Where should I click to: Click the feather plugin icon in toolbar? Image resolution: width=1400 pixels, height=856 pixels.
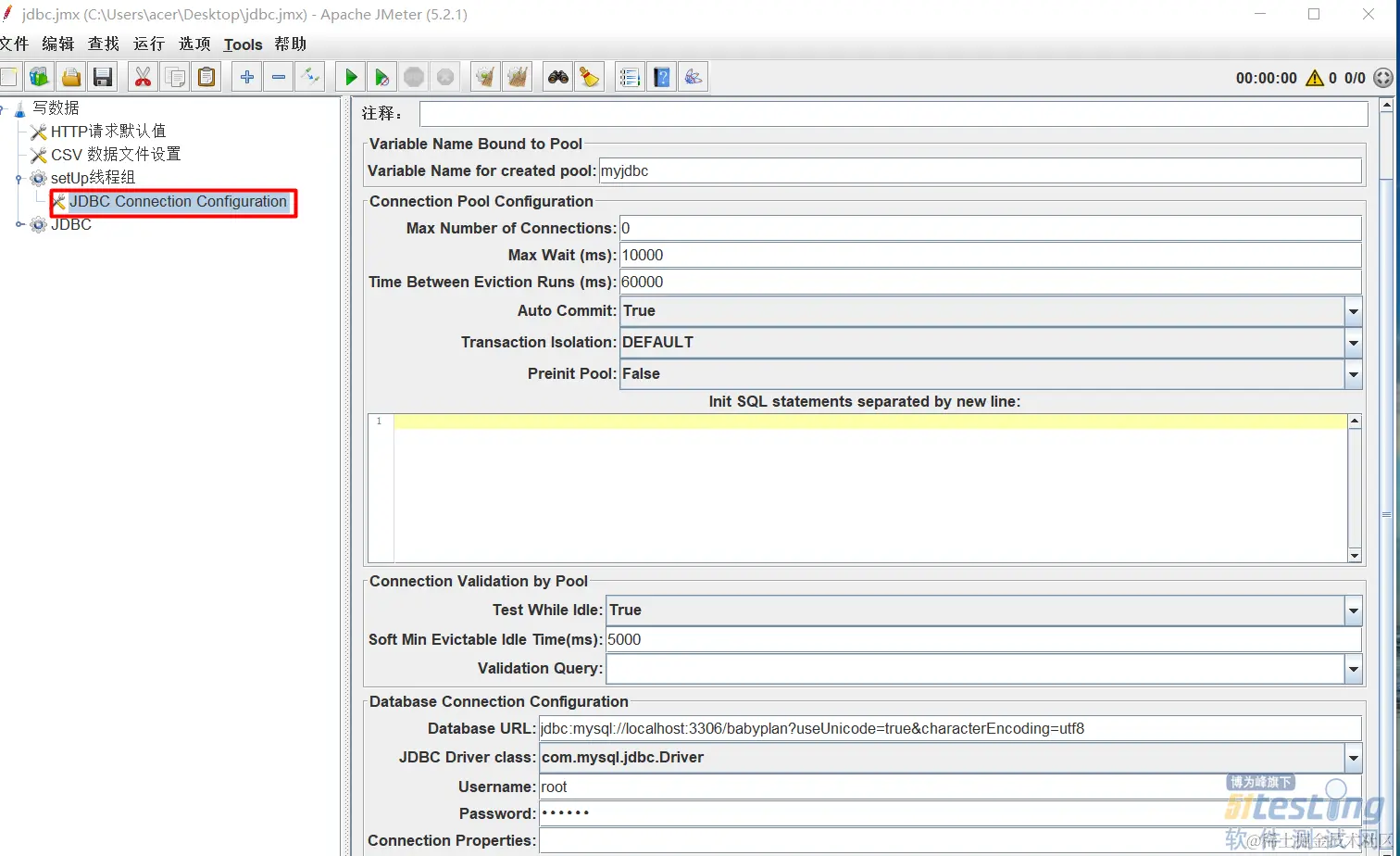click(x=694, y=77)
